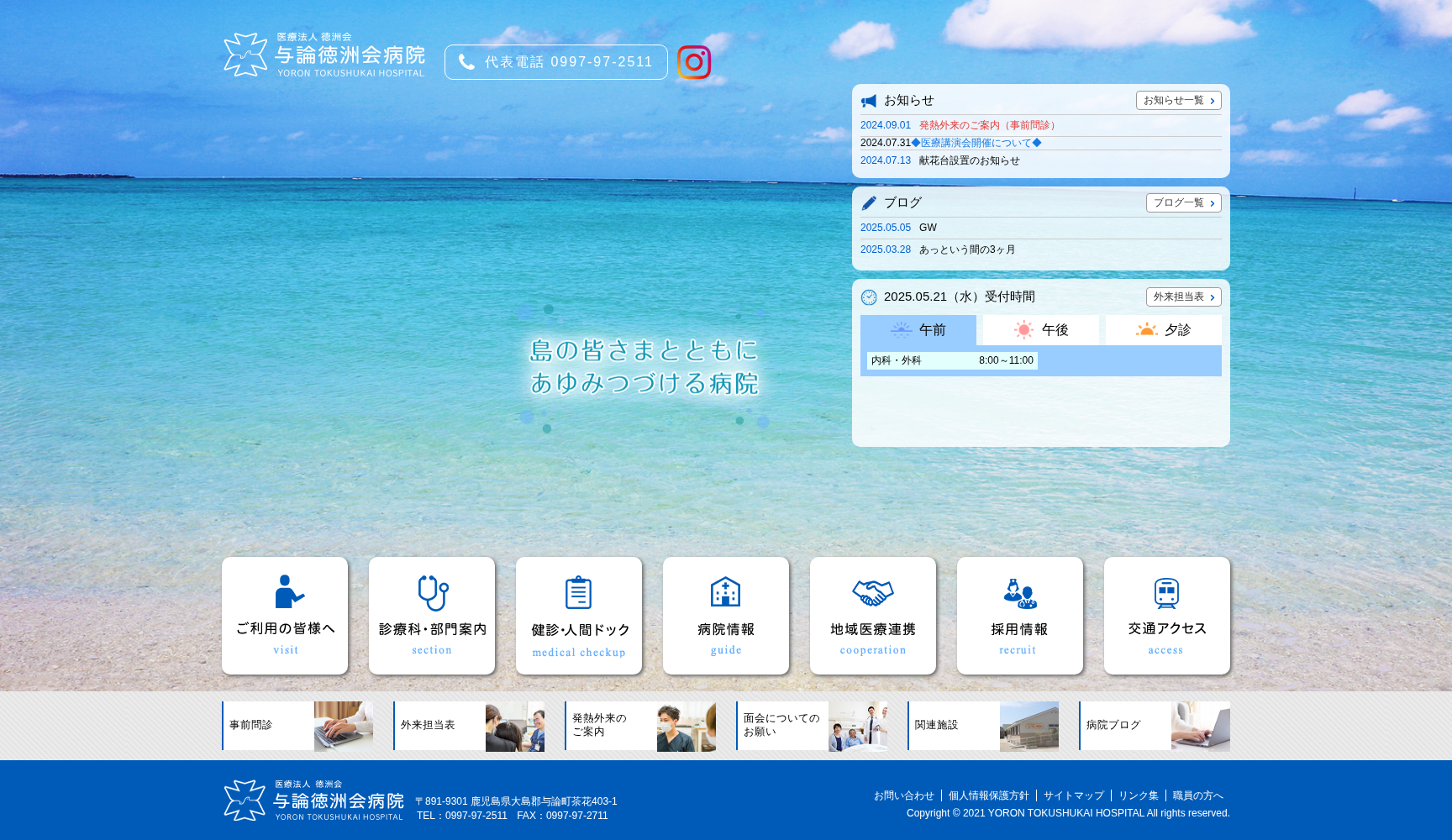Open the 交通アクセス train tile
This screenshot has width=1452, height=840.
tap(1167, 615)
